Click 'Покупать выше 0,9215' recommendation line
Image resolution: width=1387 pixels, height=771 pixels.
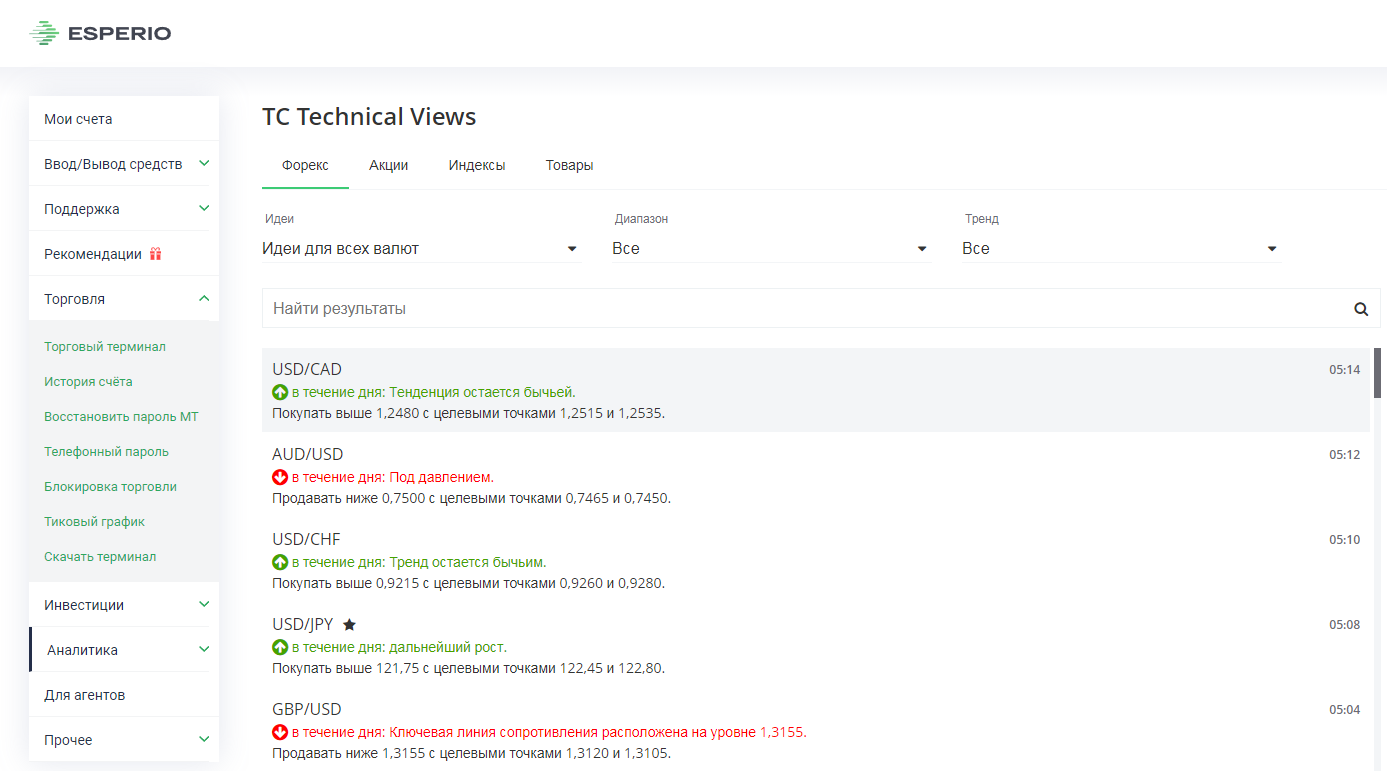point(468,583)
